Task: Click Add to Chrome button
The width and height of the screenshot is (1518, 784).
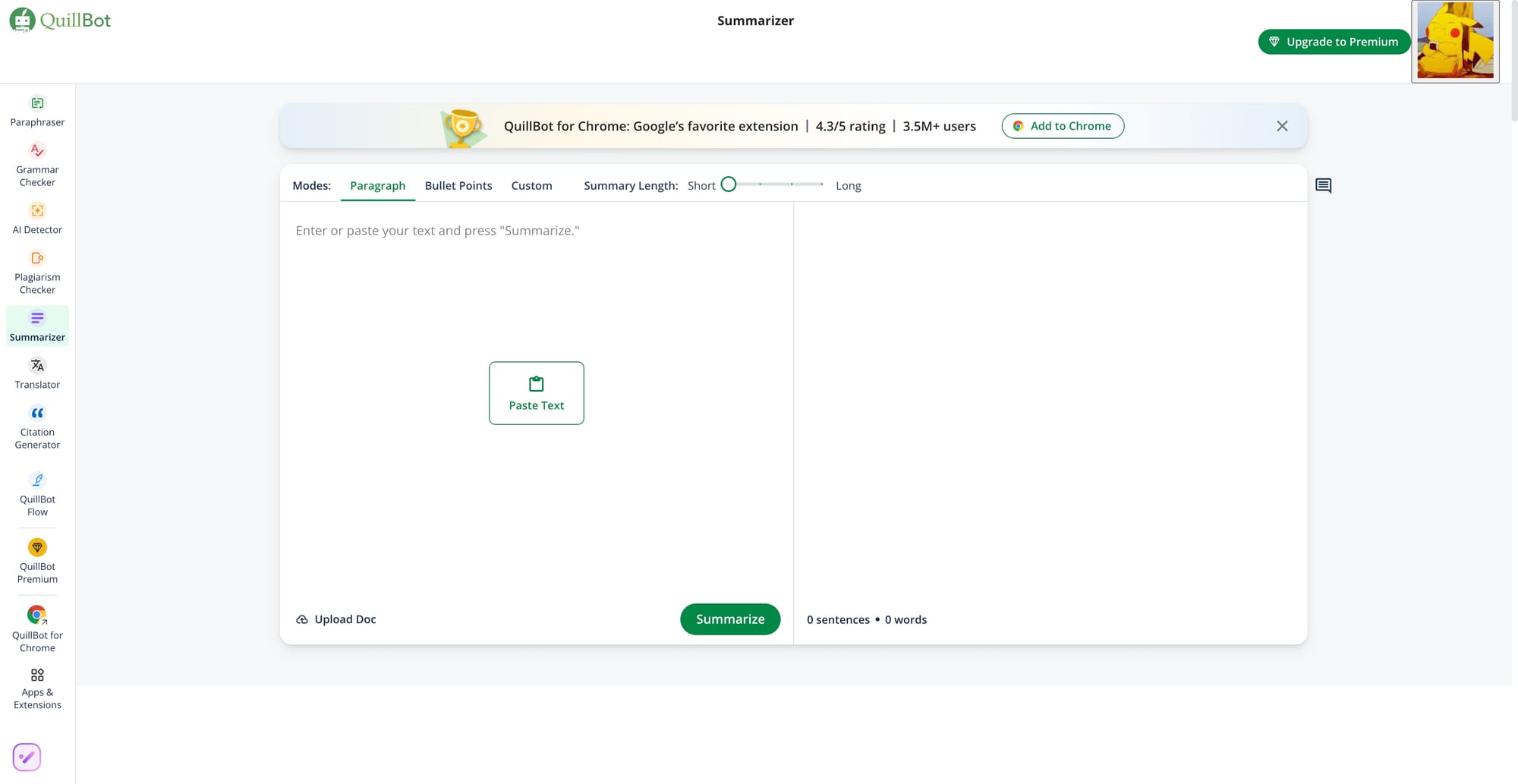Action: pyautogui.click(x=1063, y=126)
